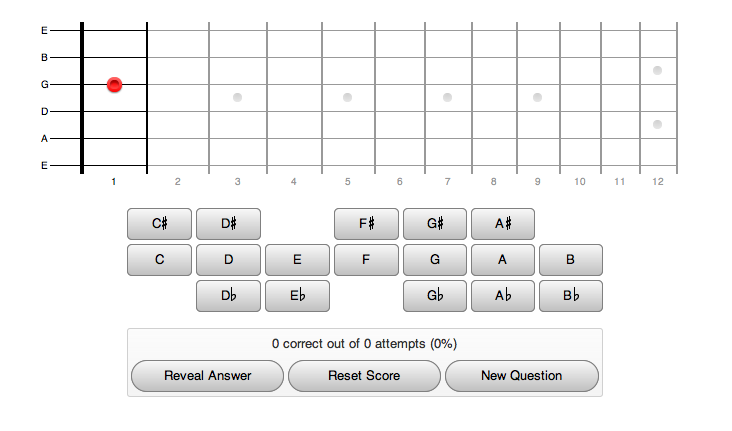Image resolution: width=732 pixels, height=431 pixels.
Task: Select the F♯ note button
Action: [x=366, y=224]
